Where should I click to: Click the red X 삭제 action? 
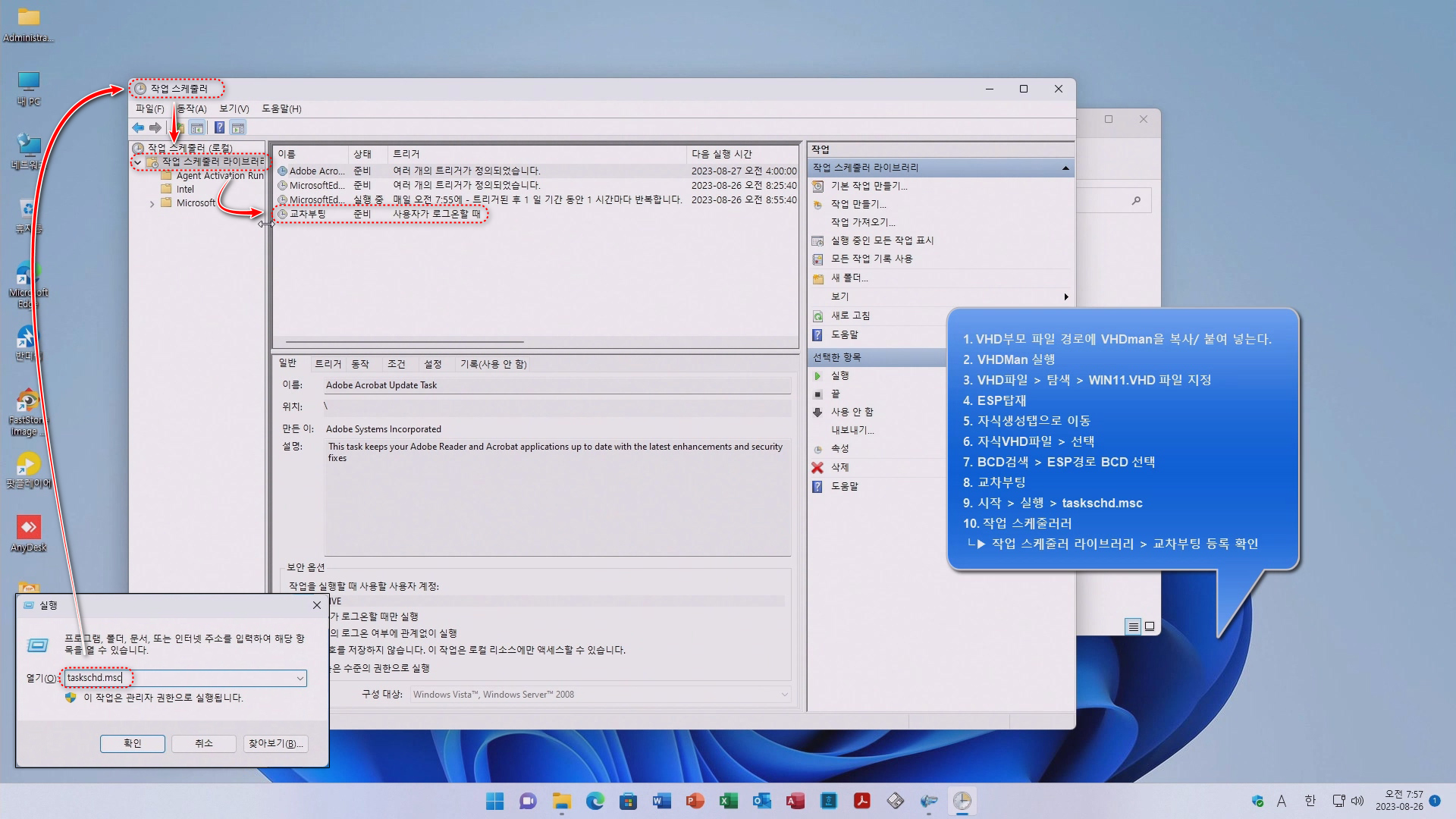839,468
